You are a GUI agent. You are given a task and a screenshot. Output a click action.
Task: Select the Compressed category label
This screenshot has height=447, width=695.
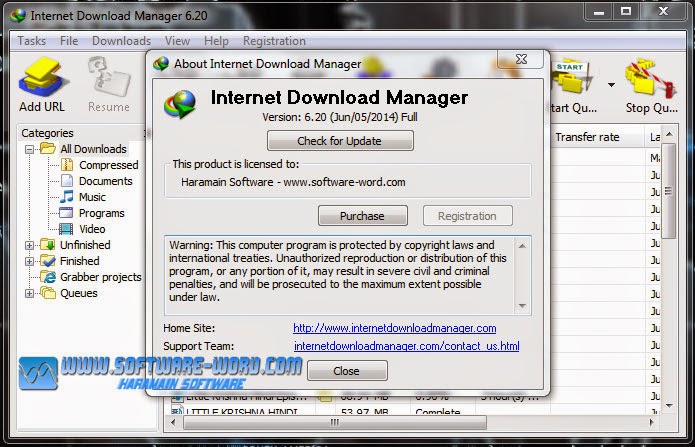109,165
